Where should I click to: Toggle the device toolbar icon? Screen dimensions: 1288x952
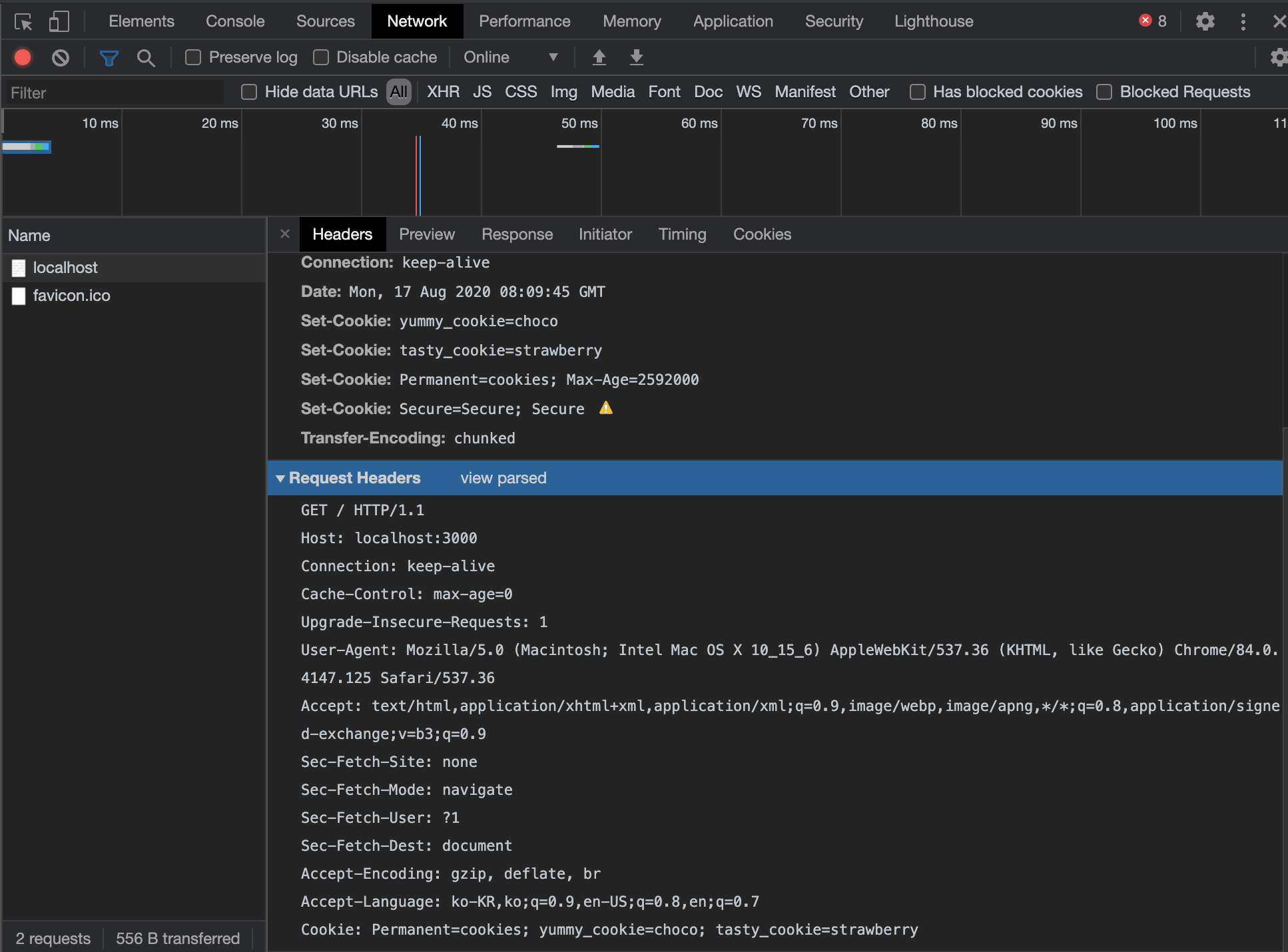59,22
